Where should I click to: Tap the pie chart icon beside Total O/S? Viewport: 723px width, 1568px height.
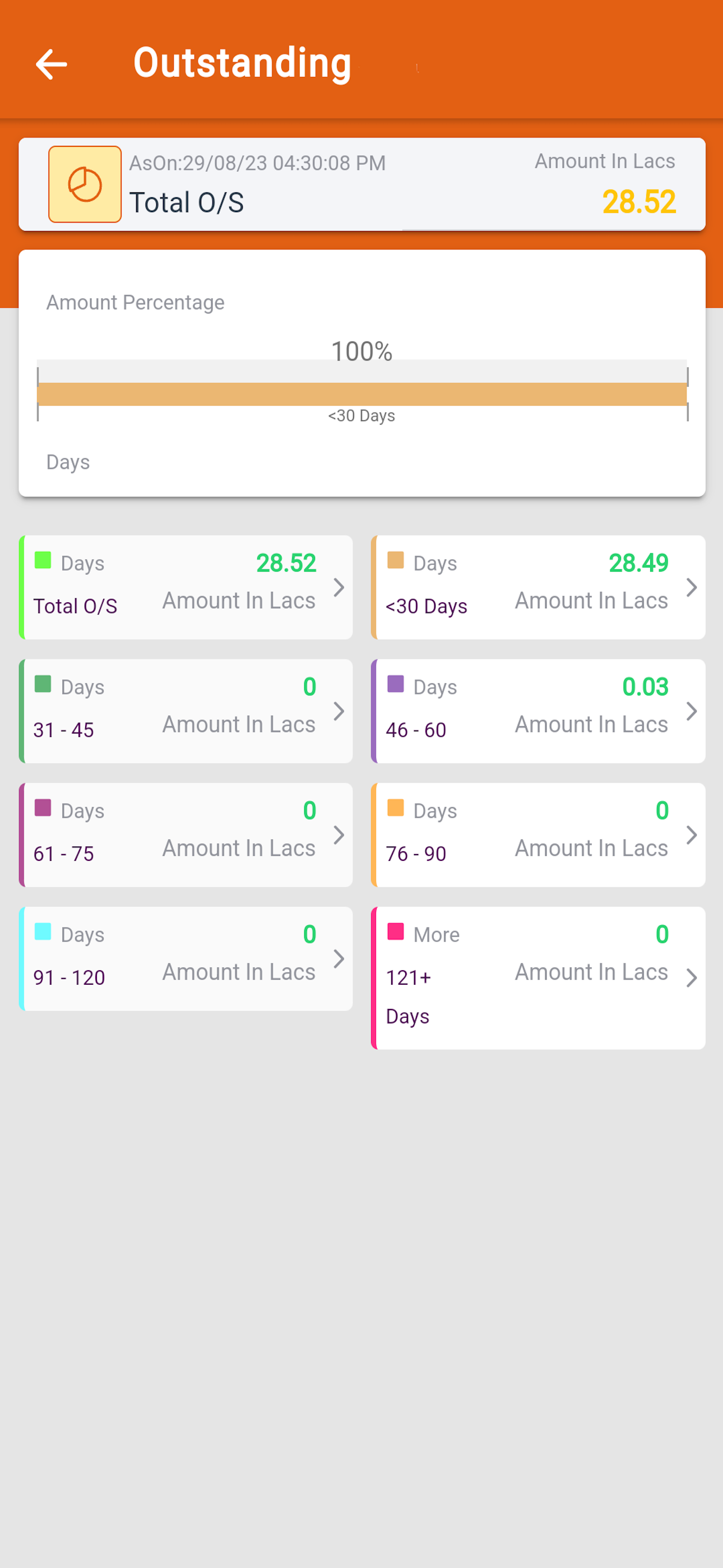[x=85, y=185]
